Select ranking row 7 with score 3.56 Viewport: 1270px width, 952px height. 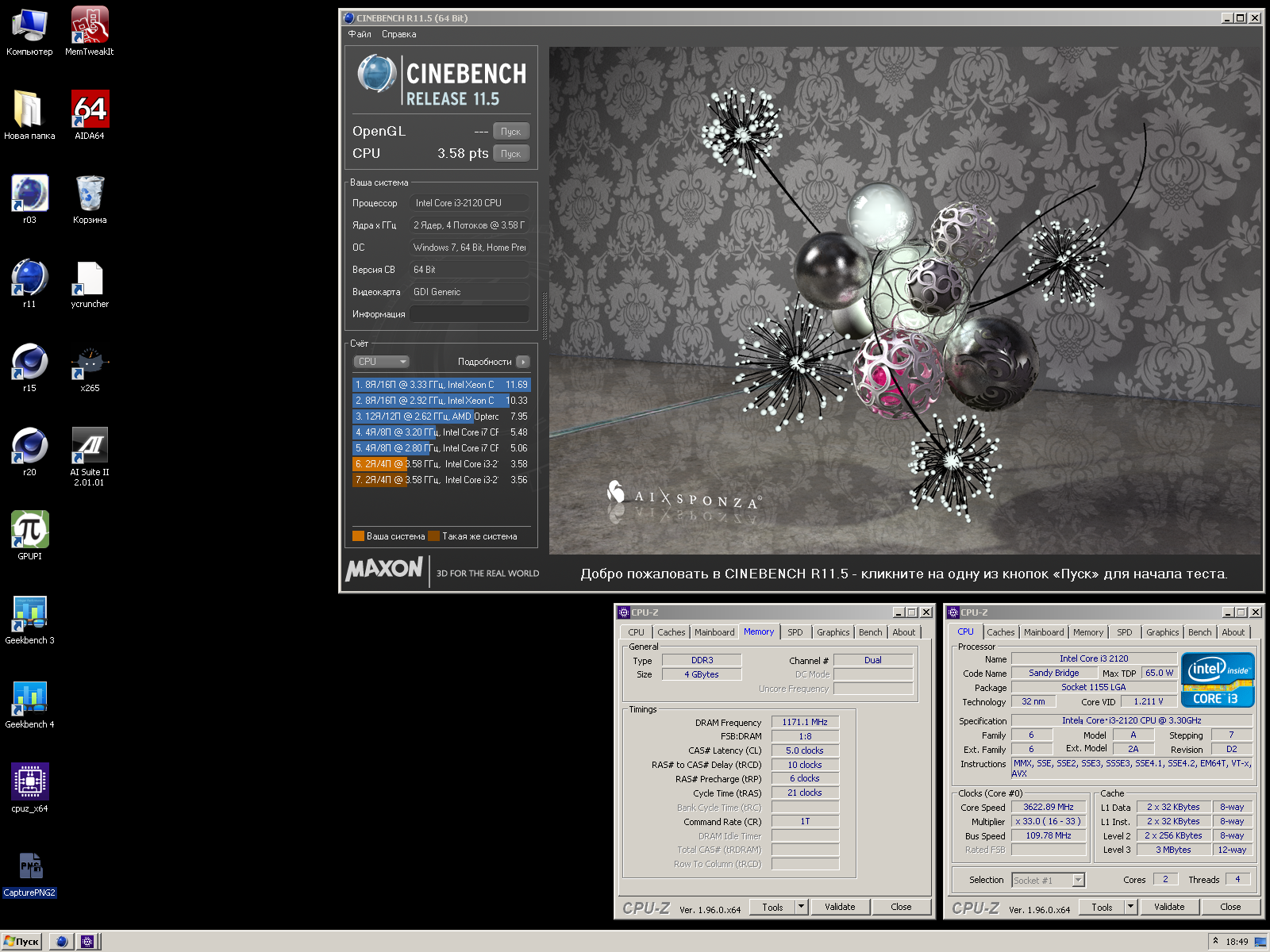[x=441, y=480]
